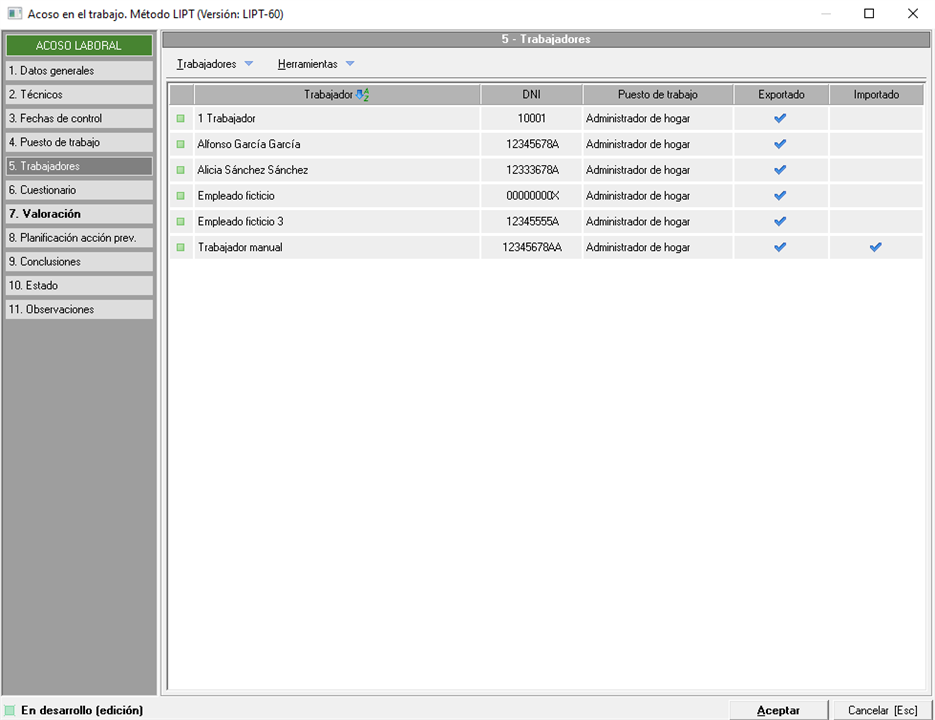The width and height of the screenshot is (935, 720).
Task: Click the app icon in title bar
Action: [x=14, y=14]
